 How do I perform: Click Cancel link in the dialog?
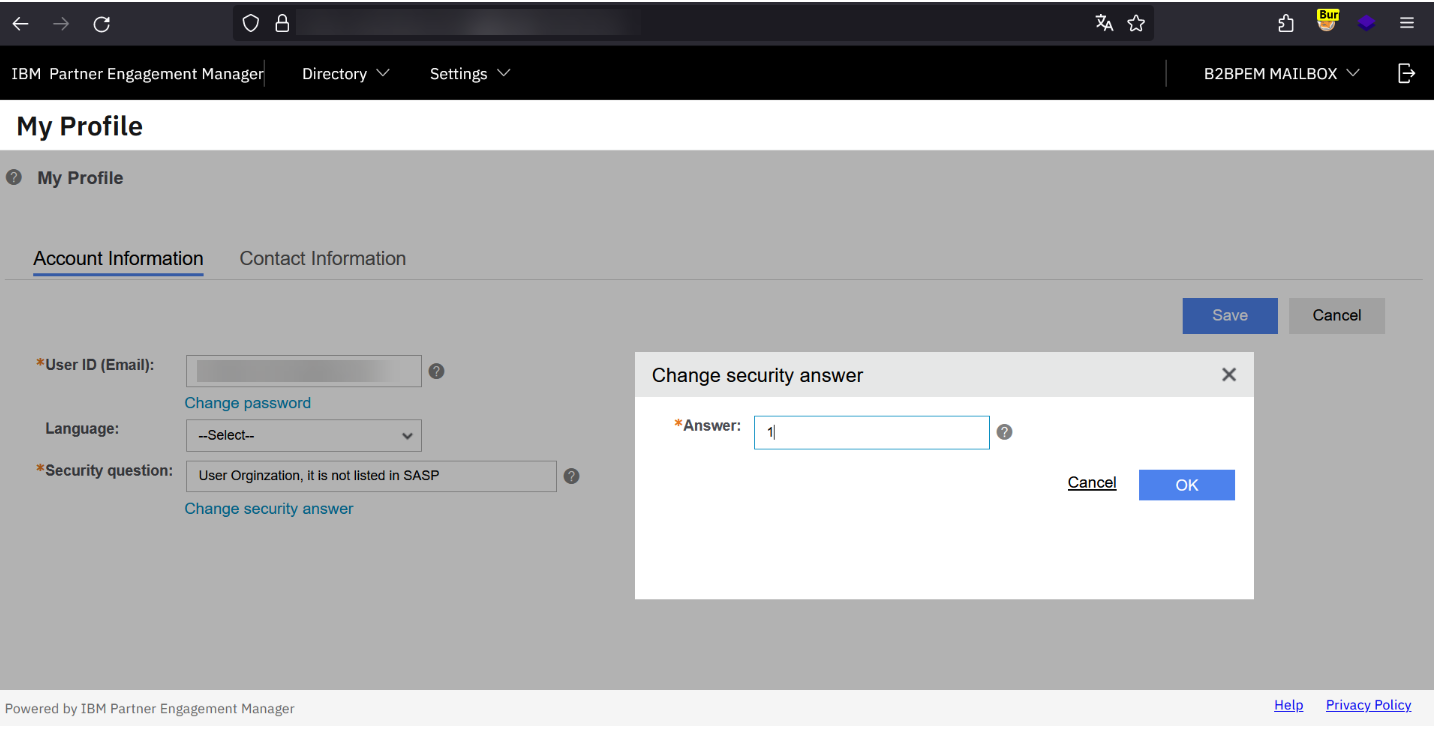click(x=1091, y=483)
